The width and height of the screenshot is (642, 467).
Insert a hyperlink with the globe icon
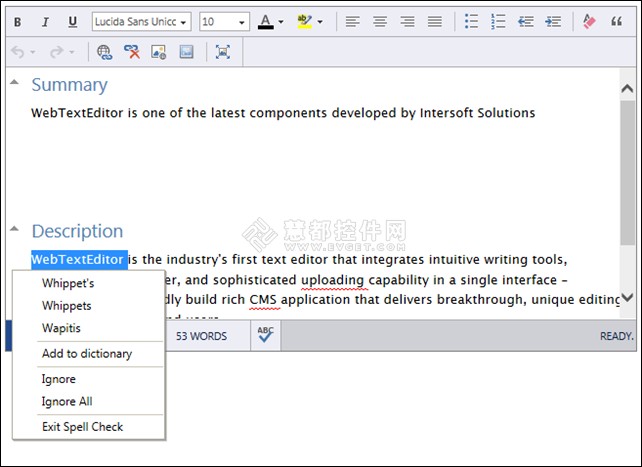pyautogui.click(x=104, y=52)
